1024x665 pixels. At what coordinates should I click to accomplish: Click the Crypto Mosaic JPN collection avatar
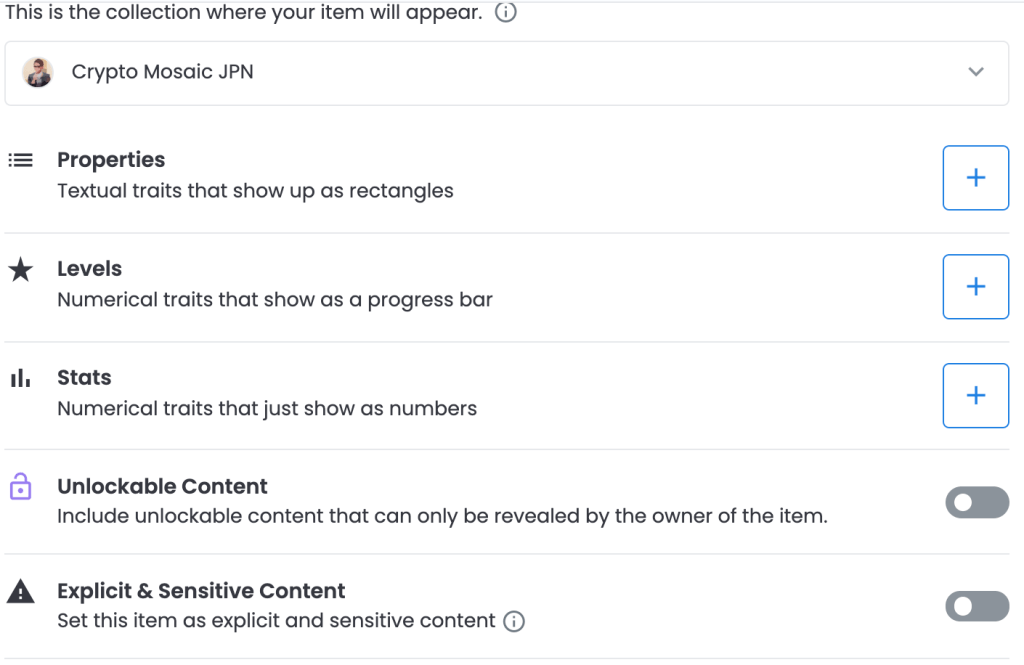click(x=38, y=72)
